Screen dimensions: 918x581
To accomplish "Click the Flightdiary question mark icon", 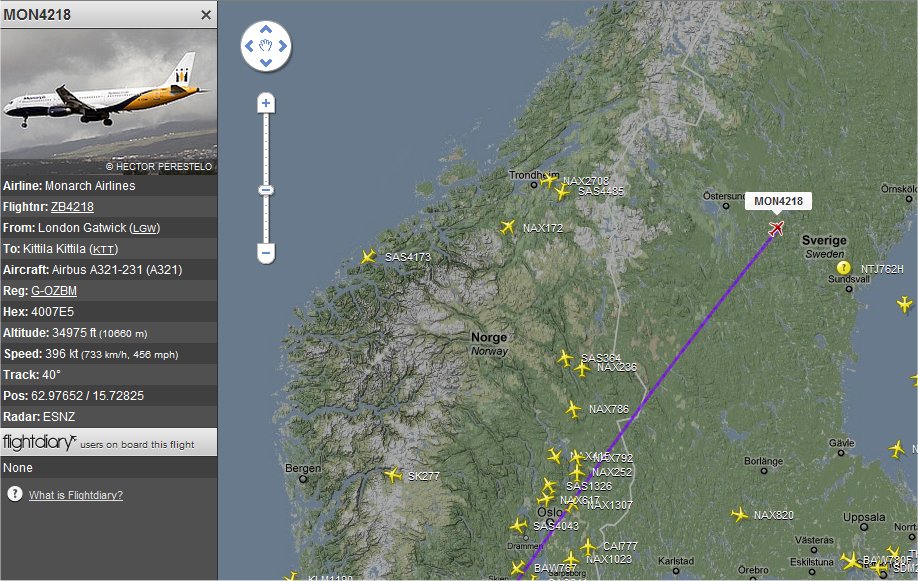I will click(15, 494).
